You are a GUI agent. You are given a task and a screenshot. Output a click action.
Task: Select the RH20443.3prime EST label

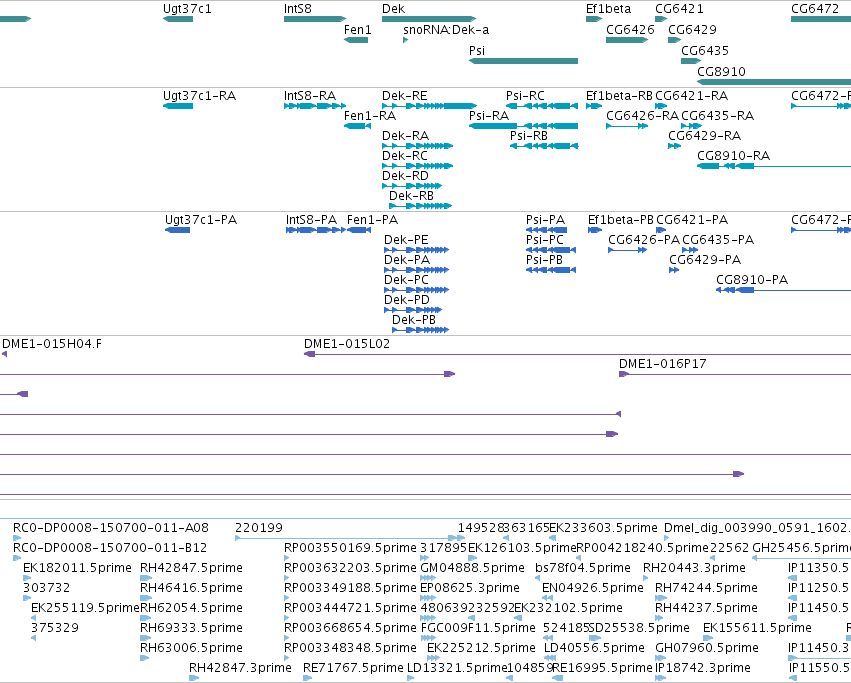[x=694, y=567]
